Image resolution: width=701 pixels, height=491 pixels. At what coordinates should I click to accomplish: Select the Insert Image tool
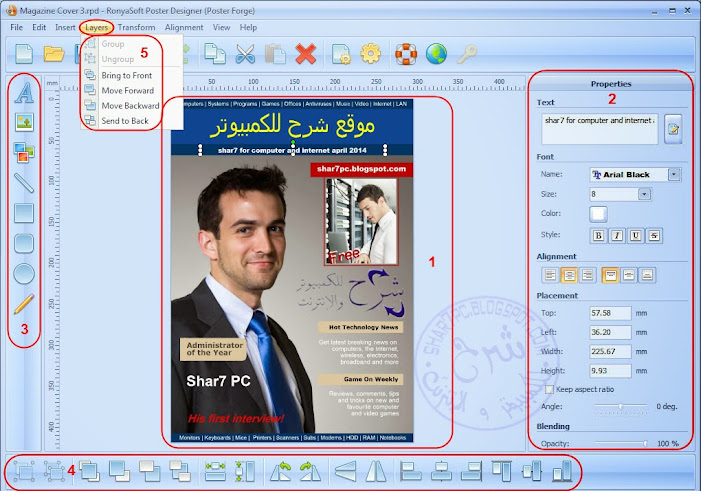[x=24, y=122]
